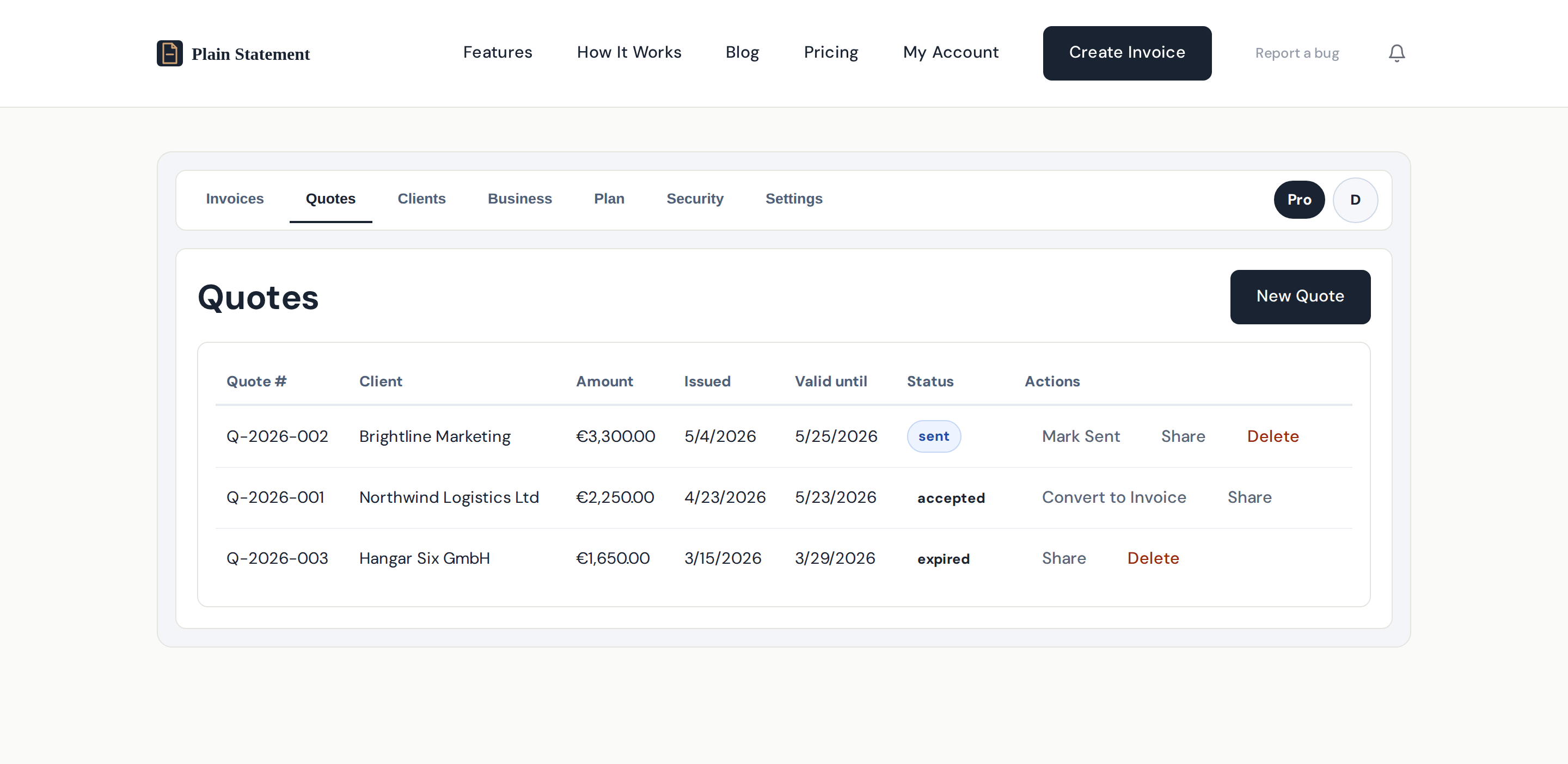View the Pricing page

831,52
